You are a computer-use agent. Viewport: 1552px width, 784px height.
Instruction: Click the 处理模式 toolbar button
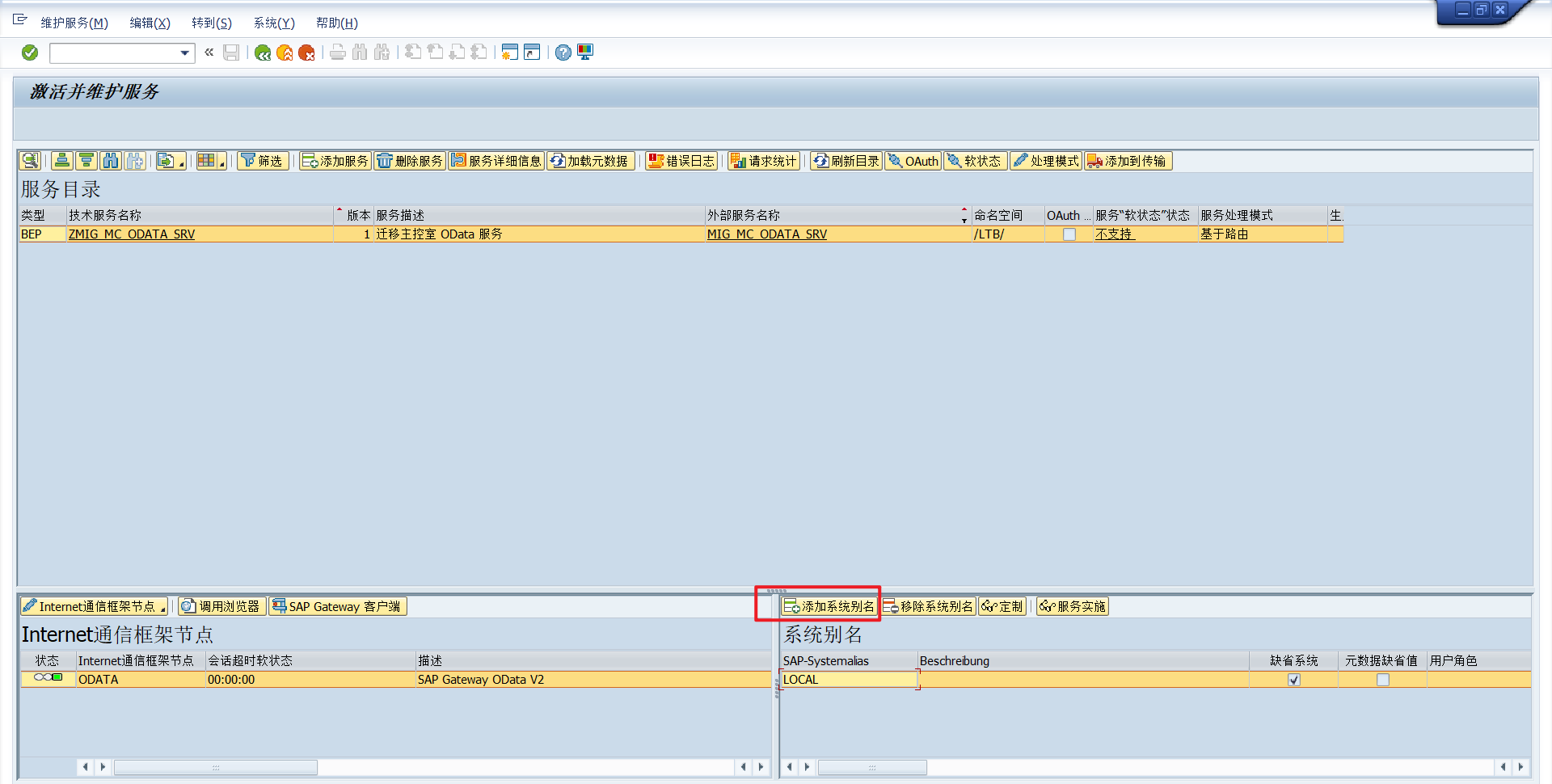pos(1046,161)
